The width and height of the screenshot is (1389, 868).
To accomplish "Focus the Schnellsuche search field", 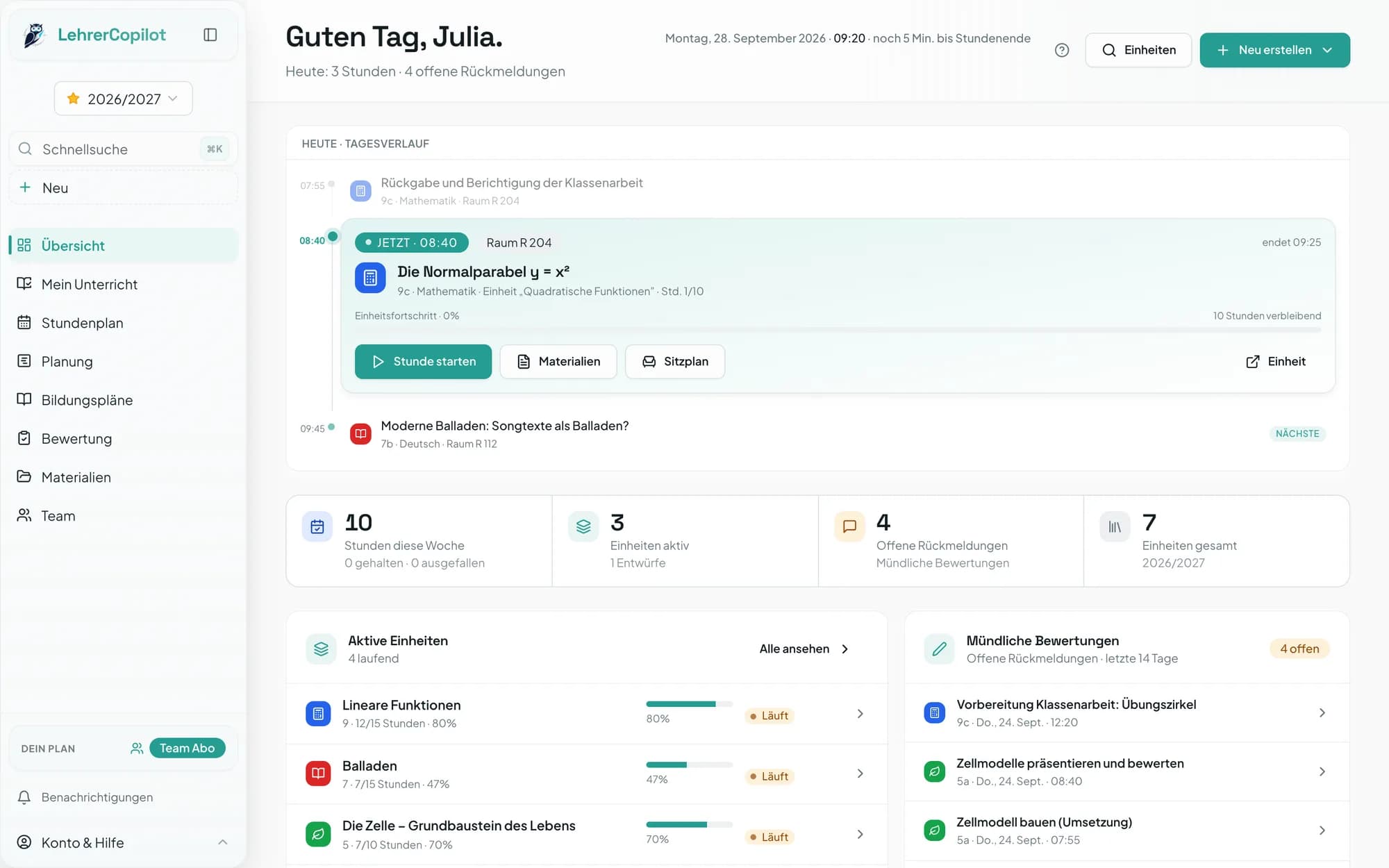I will coord(124,149).
